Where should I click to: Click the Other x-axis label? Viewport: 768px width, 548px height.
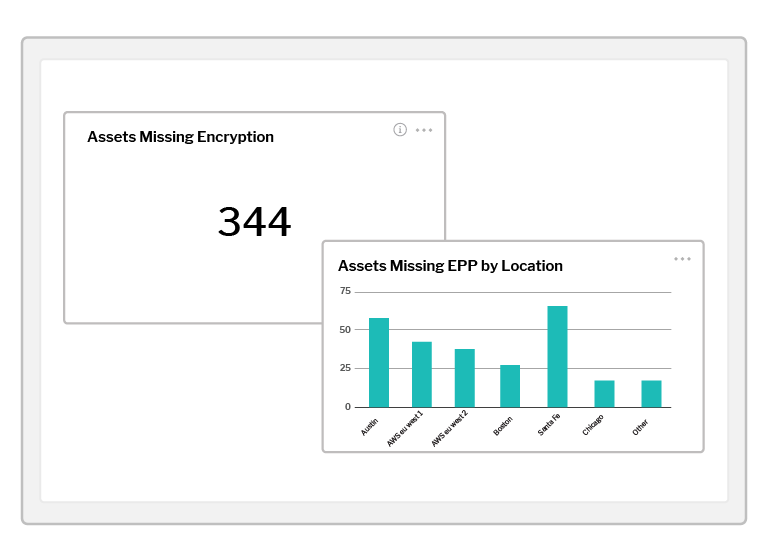(x=641, y=427)
